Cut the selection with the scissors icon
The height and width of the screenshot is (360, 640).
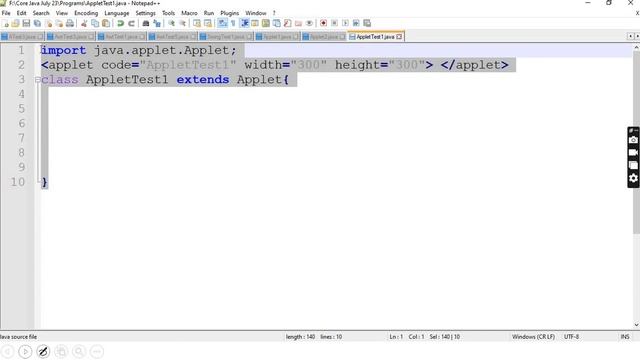[84, 23]
